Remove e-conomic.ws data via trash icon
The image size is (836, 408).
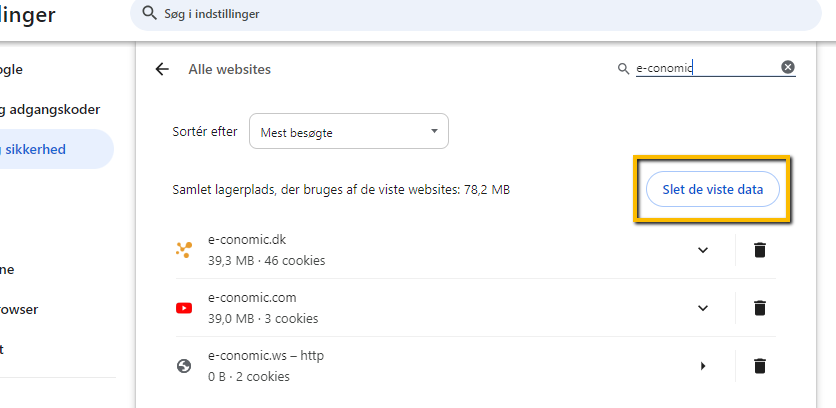click(x=760, y=366)
